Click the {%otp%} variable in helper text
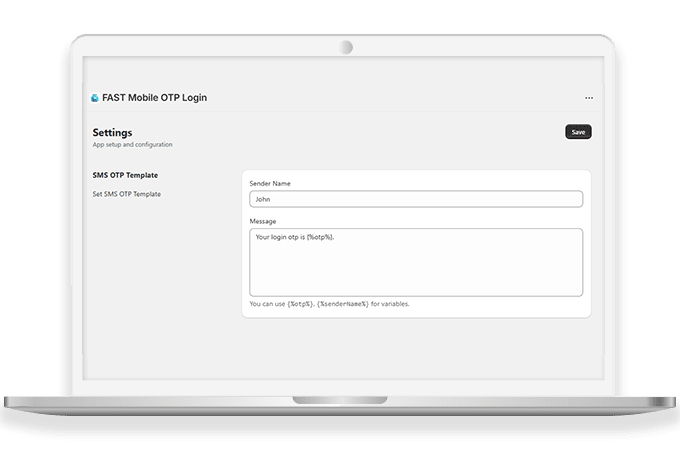 300,303
